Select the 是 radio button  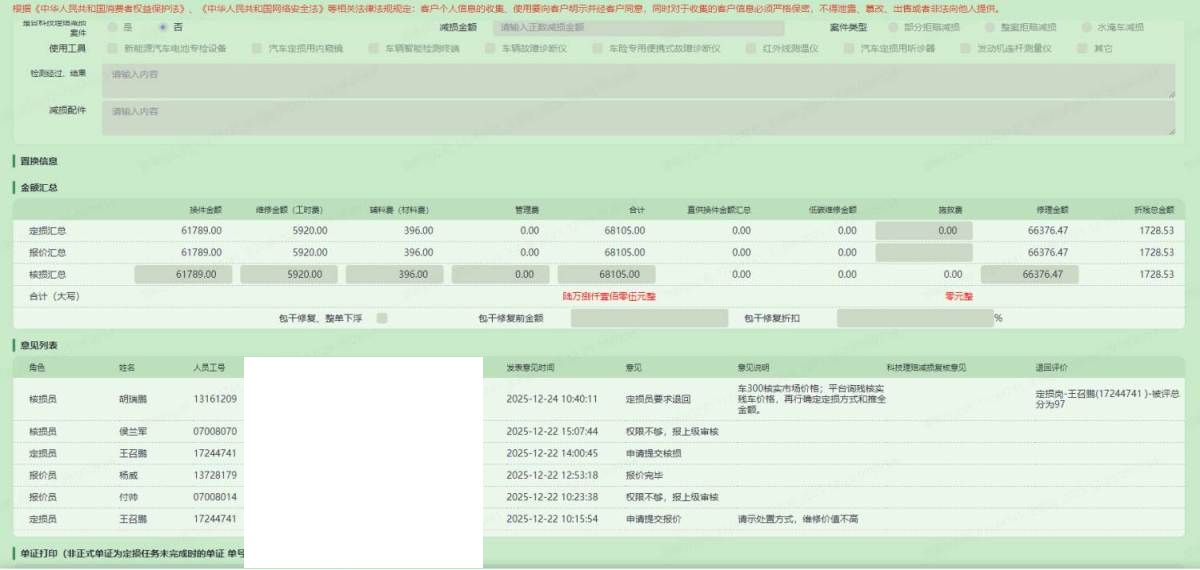pyautogui.click(x=112, y=27)
